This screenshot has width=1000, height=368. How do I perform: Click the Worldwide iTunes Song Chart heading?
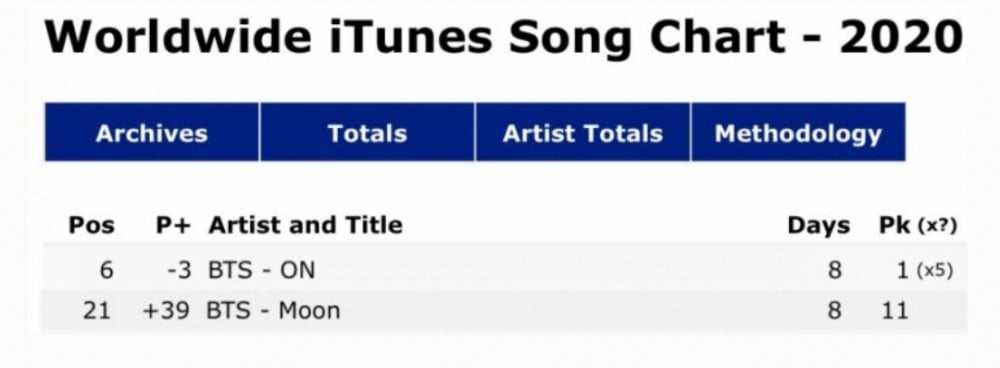(503, 36)
